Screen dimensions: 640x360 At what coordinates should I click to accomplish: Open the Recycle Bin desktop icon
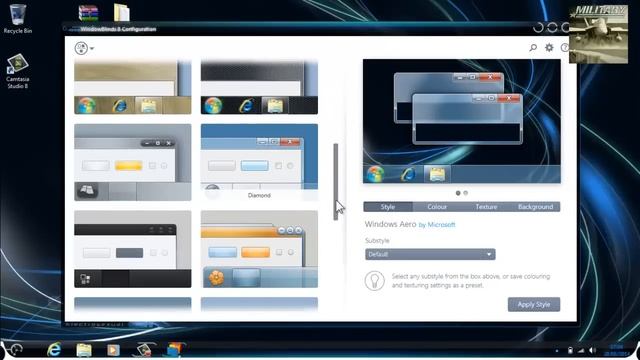[x=18, y=18]
